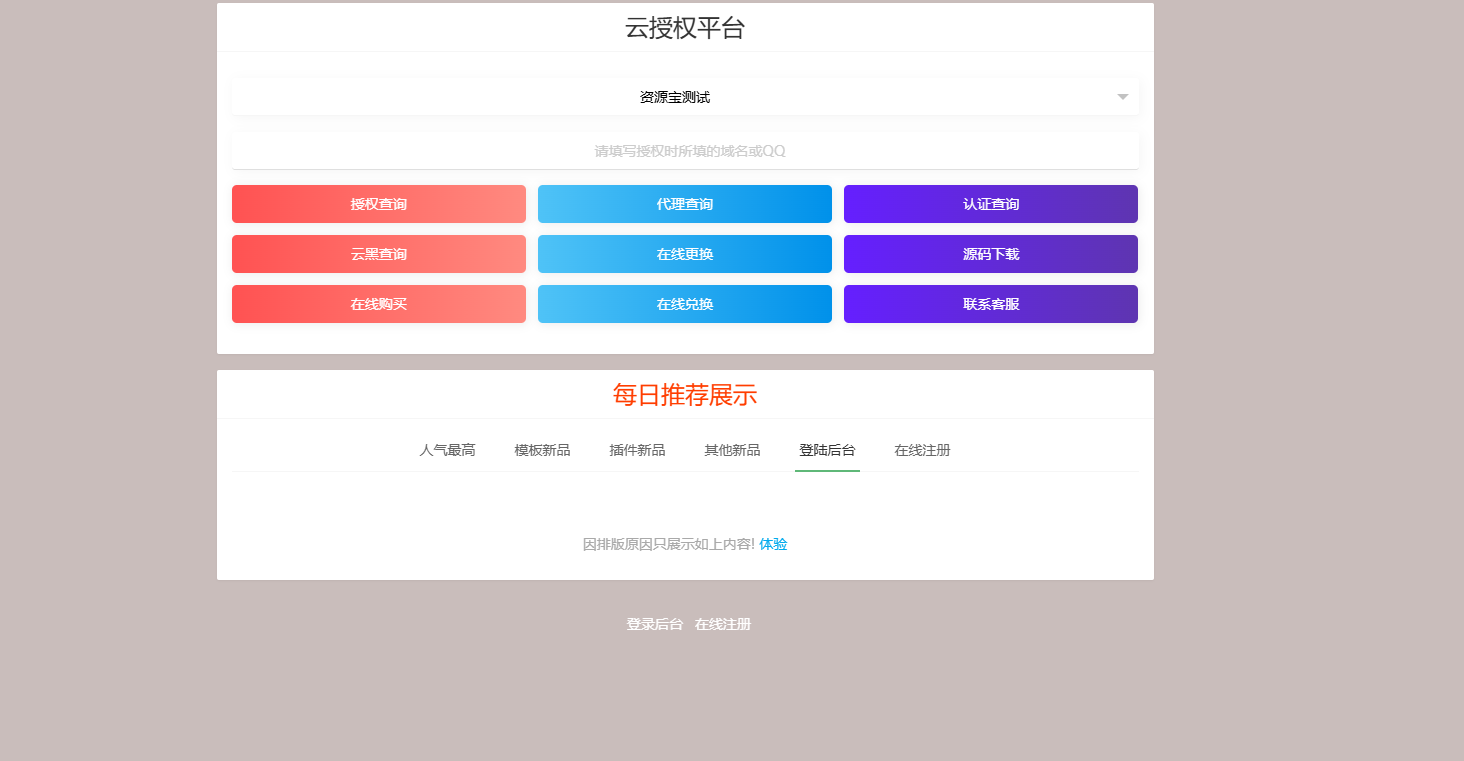Click the 代理查询 button
Image resolution: width=1464 pixels, height=761 pixels.
(685, 204)
